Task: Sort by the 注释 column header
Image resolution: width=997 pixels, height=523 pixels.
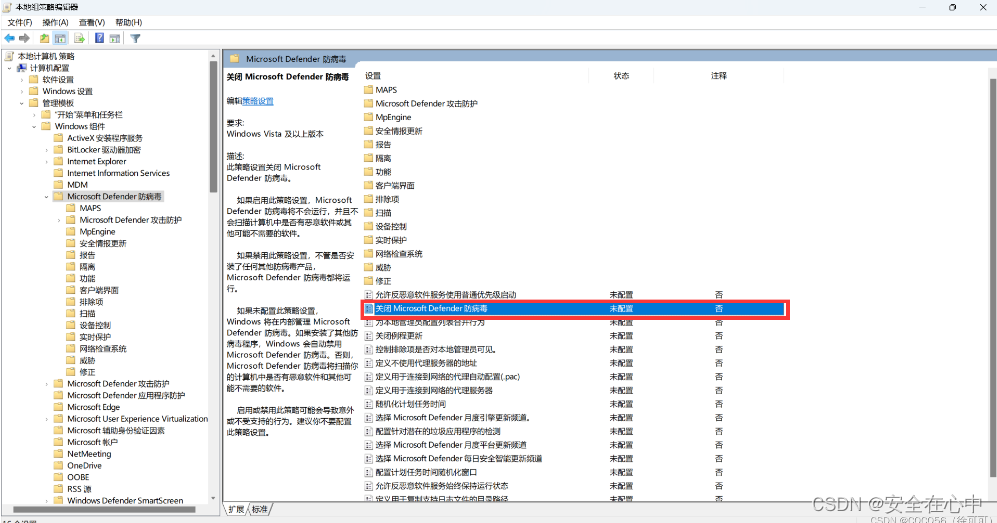Action: 719,76
